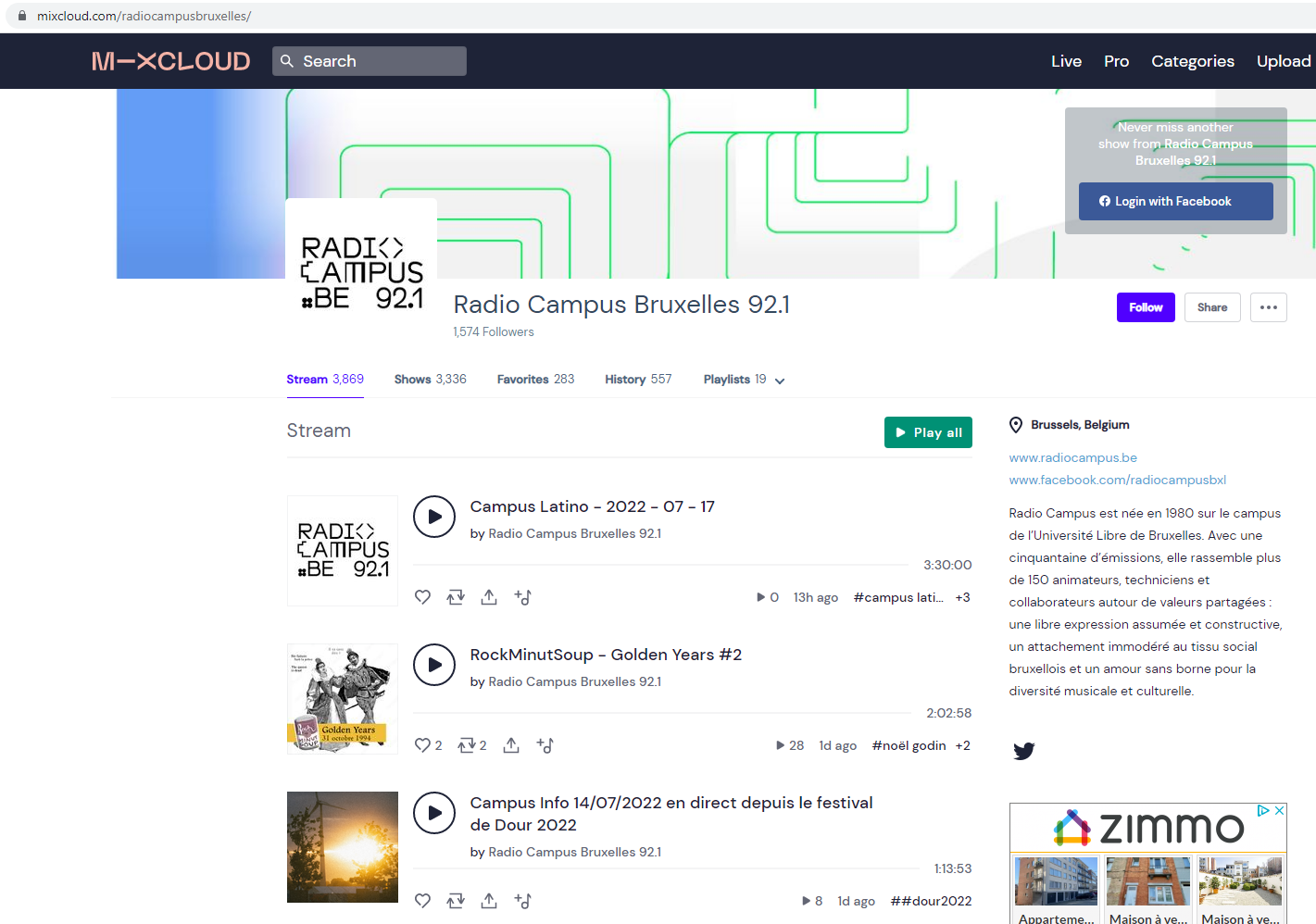Open the Twitter bird icon link
The image size is (1316, 924).
(x=1023, y=751)
